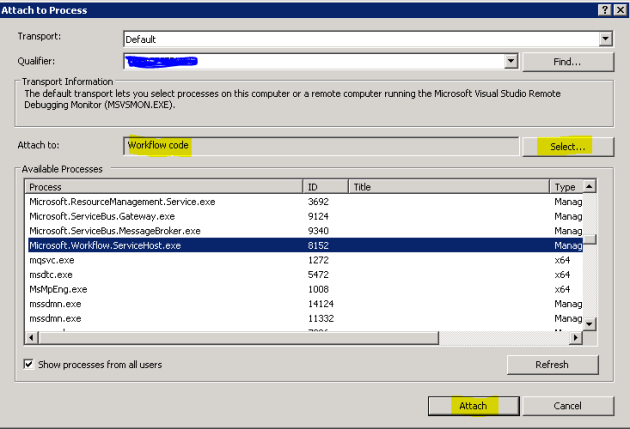This screenshot has width=630, height=429.
Task: Click the Title column header
Action: [448, 187]
